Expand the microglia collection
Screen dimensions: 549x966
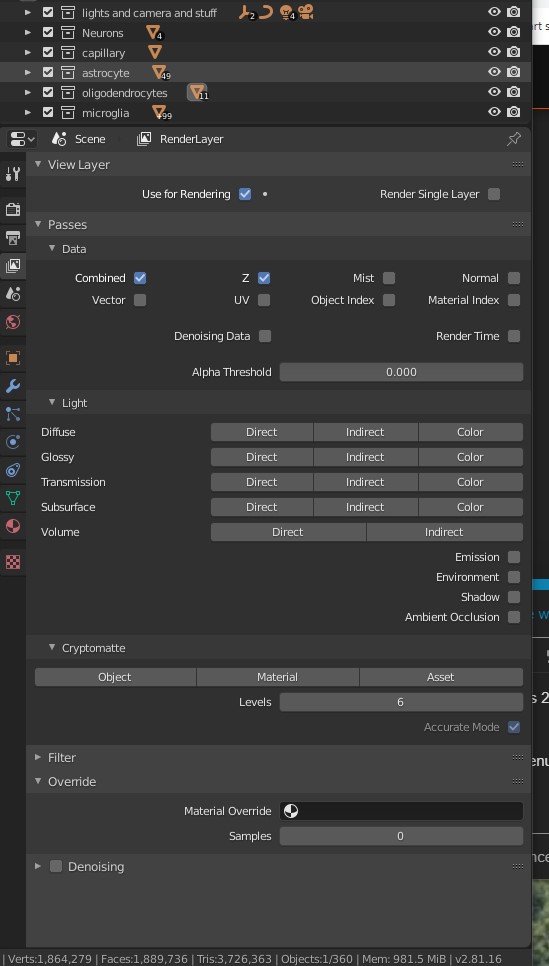(x=28, y=112)
